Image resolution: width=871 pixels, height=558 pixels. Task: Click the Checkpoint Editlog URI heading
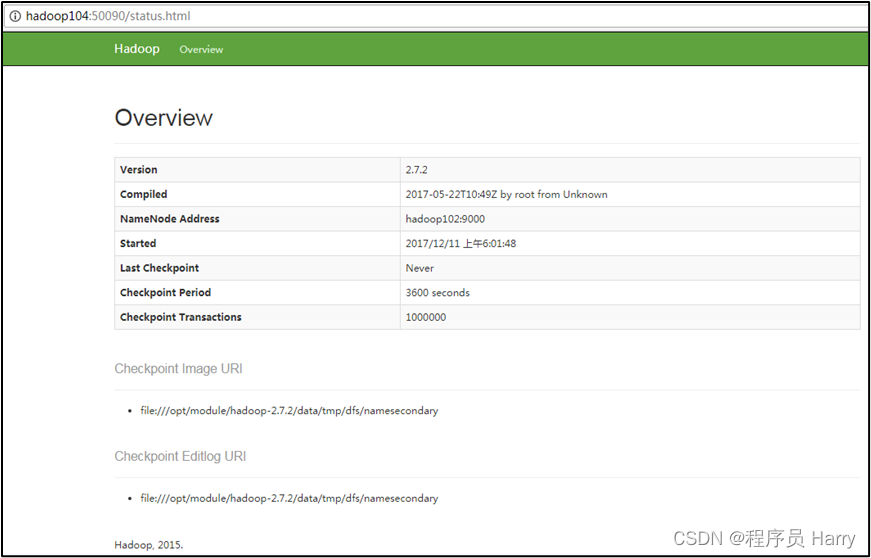point(180,456)
